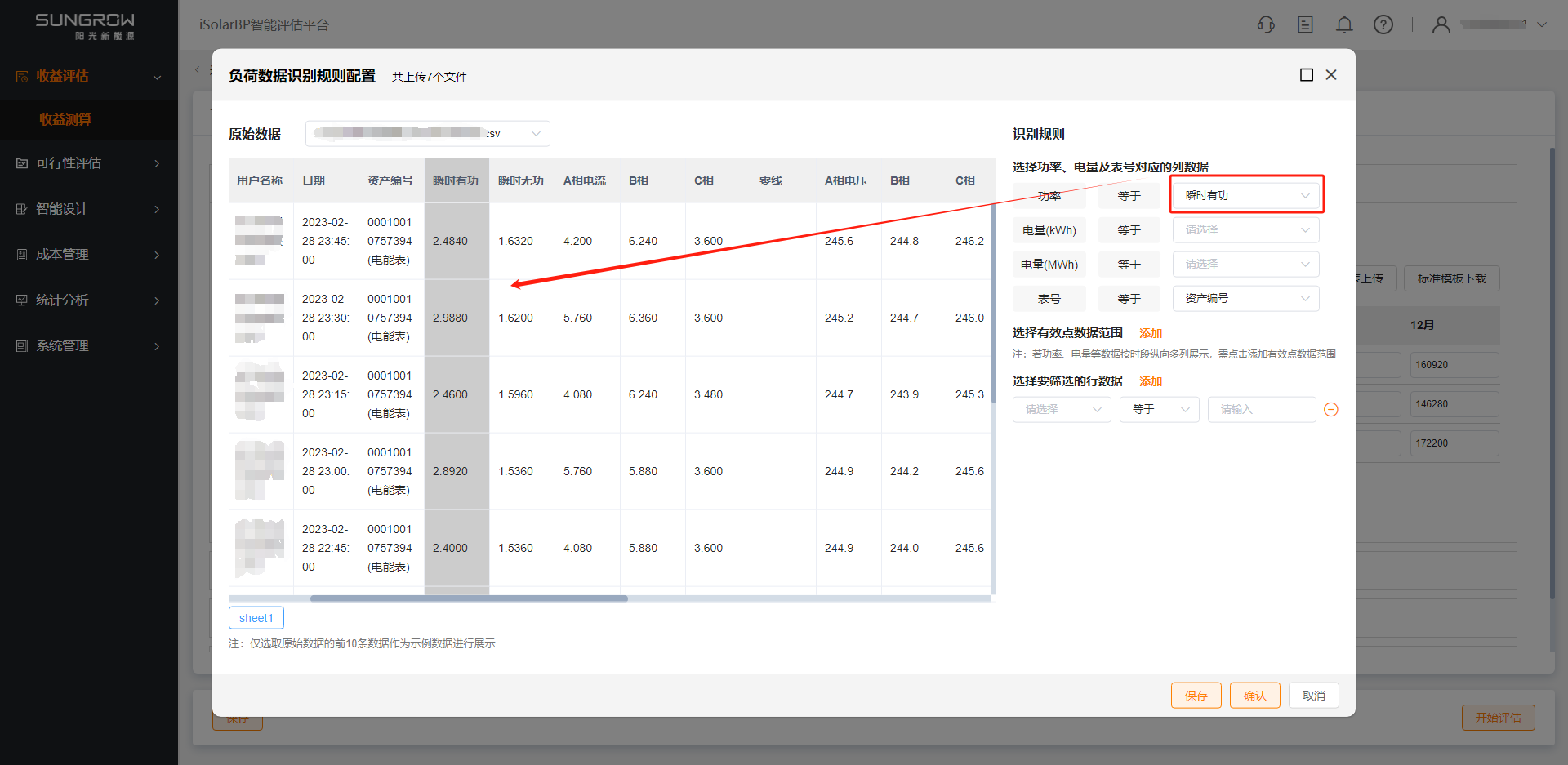This screenshot has width=1568, height=765.
Task: Open the notification bell icon
Action: click(1344, 24)
